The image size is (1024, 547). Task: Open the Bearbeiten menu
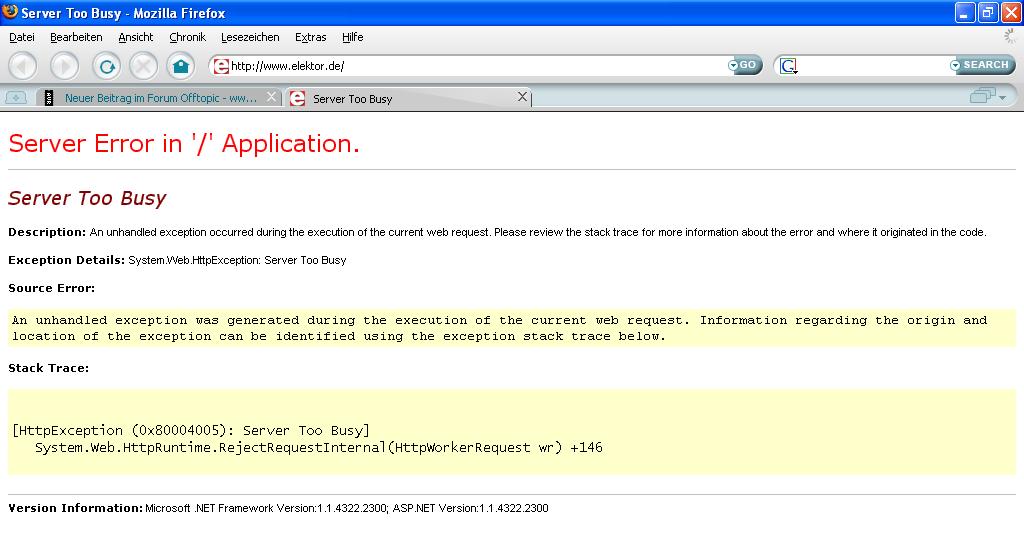coord(76,37)
